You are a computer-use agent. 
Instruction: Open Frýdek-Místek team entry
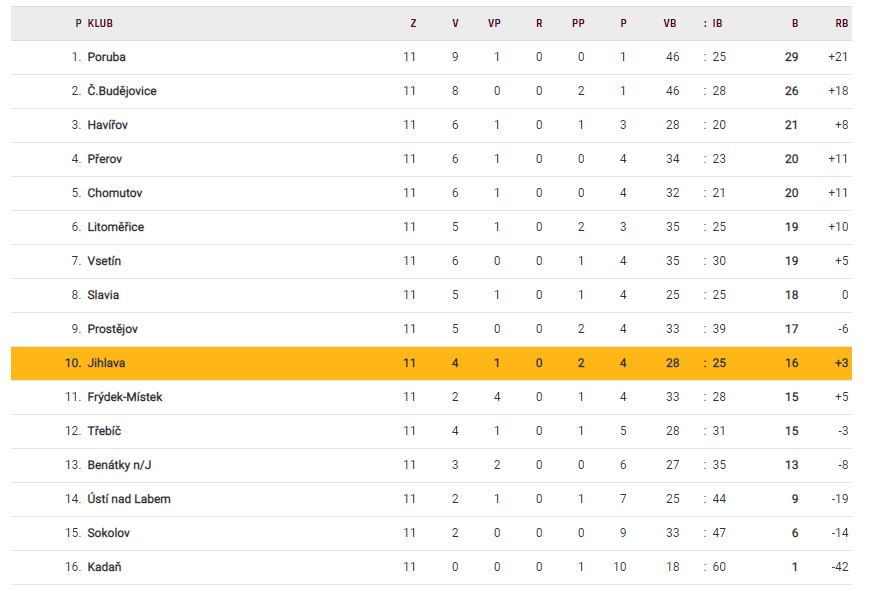tap(125, 397)
